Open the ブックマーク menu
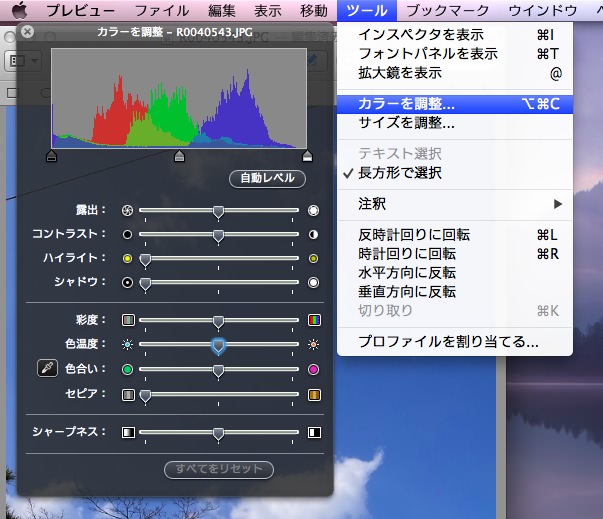This screenshot has width=603, height=519. point(447,10)
